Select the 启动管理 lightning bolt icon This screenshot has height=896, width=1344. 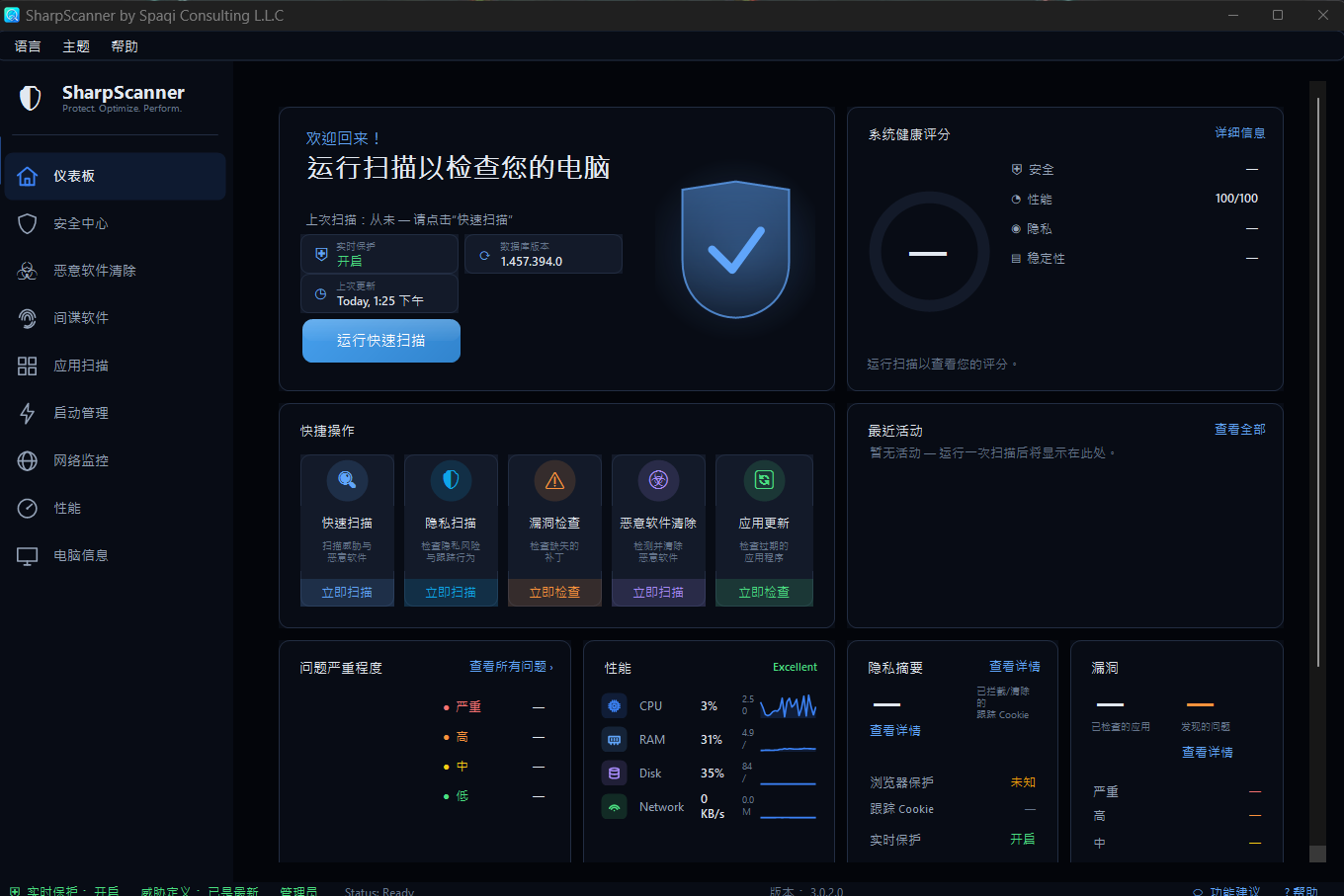click(28, 413)
